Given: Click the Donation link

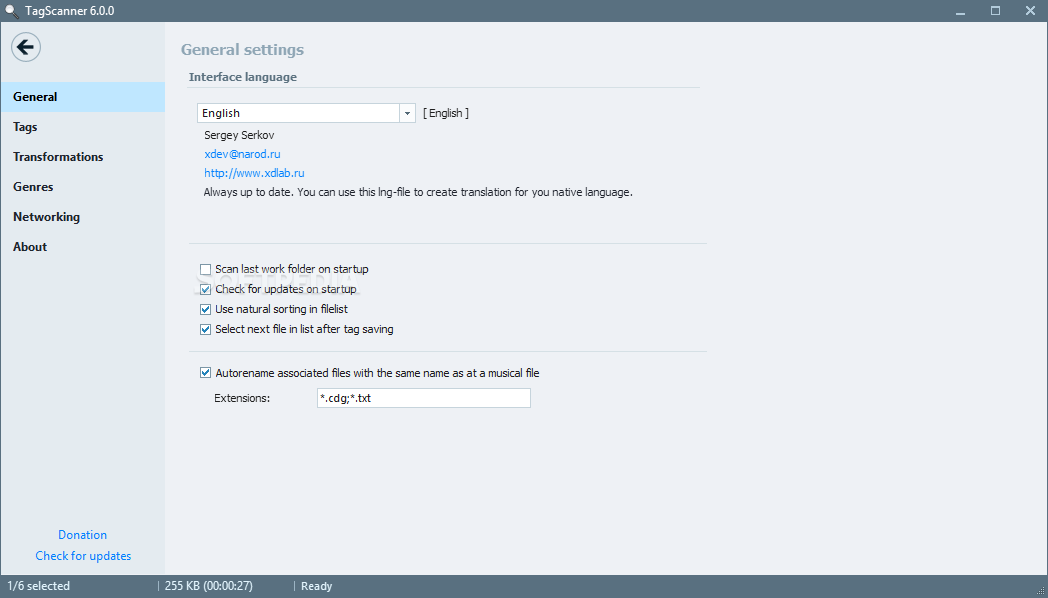Looking at the screenshot, I should click(x=82, y=535).
